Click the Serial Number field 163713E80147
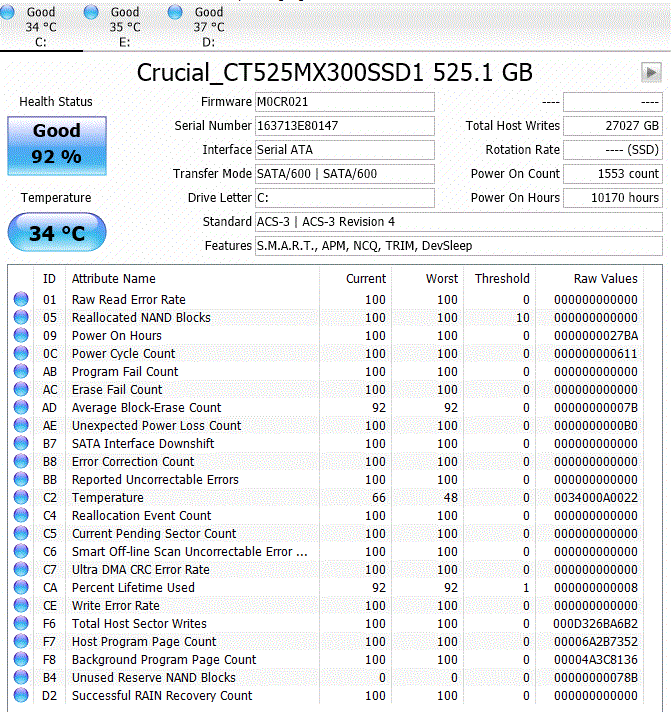Screen dimensions: 671x712 [345, 126]
